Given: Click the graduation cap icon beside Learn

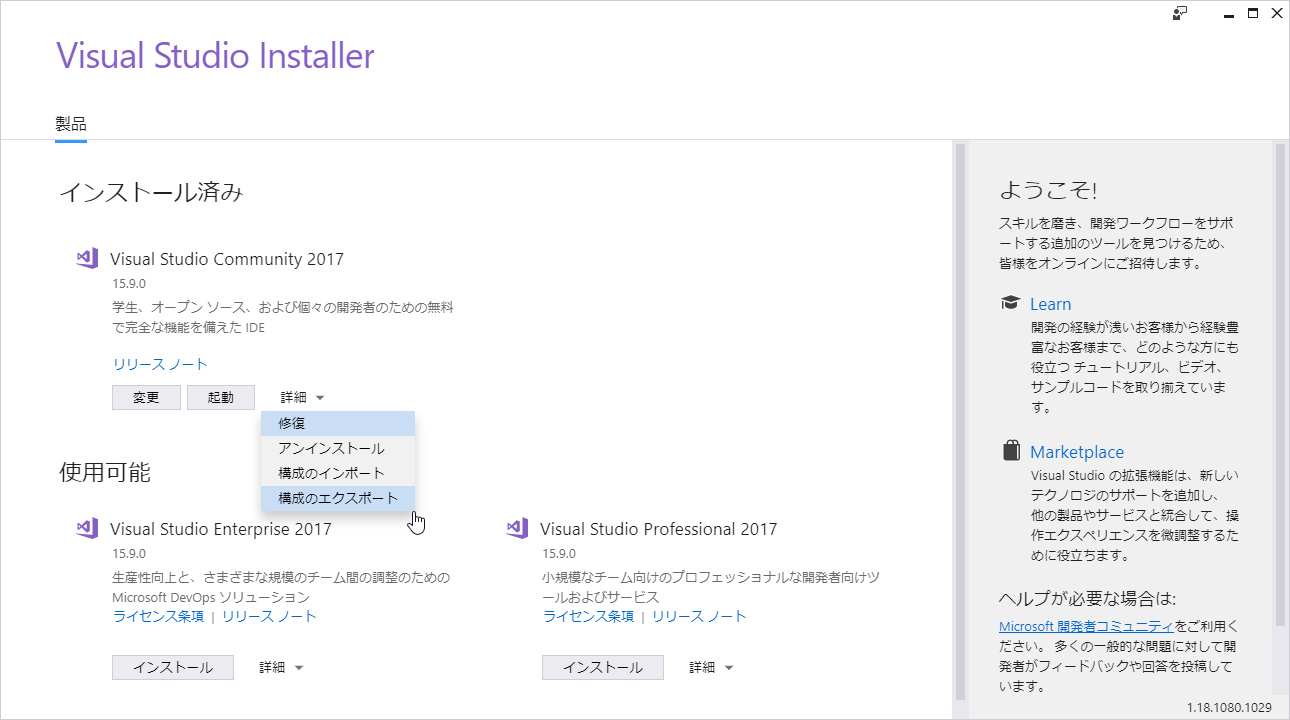Looking at the screenshot, I should 1010,303.
